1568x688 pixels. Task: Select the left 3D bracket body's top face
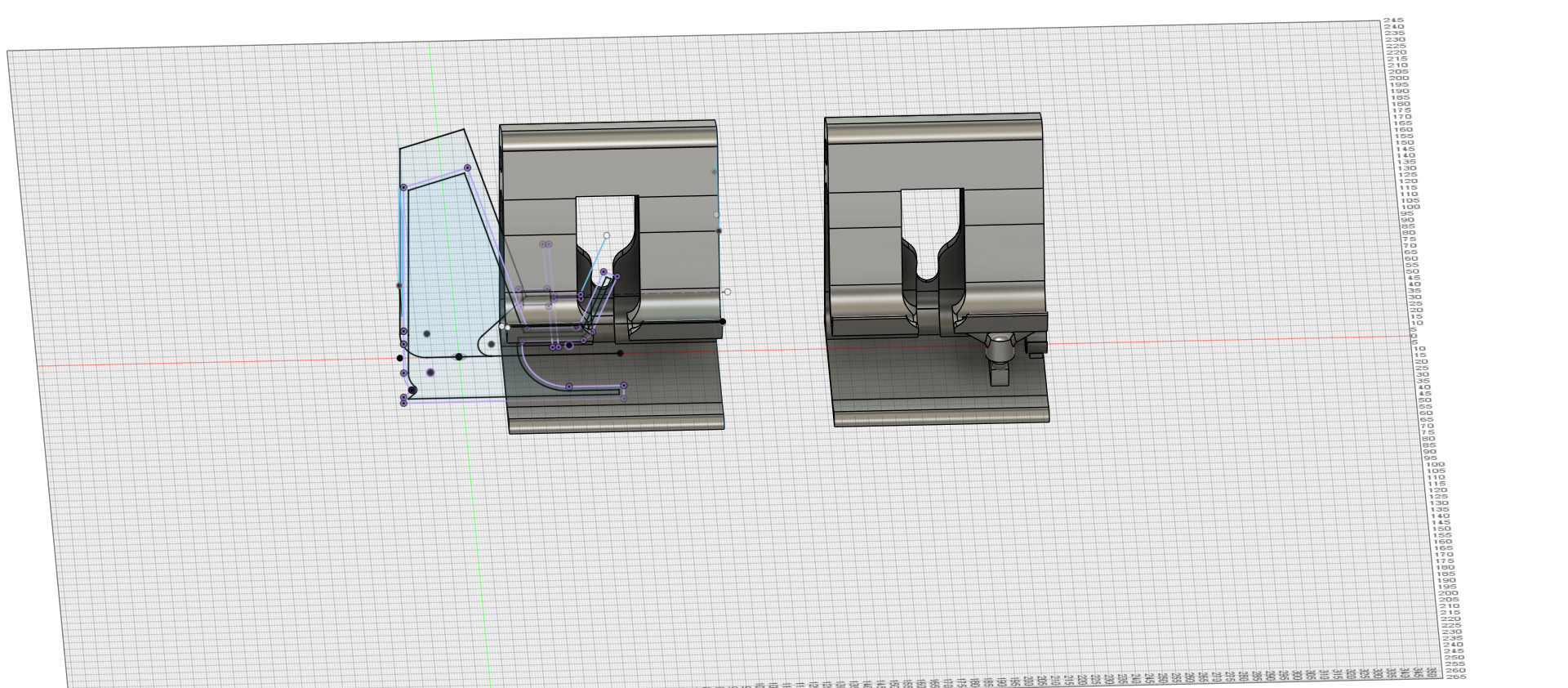pos(608,174)
